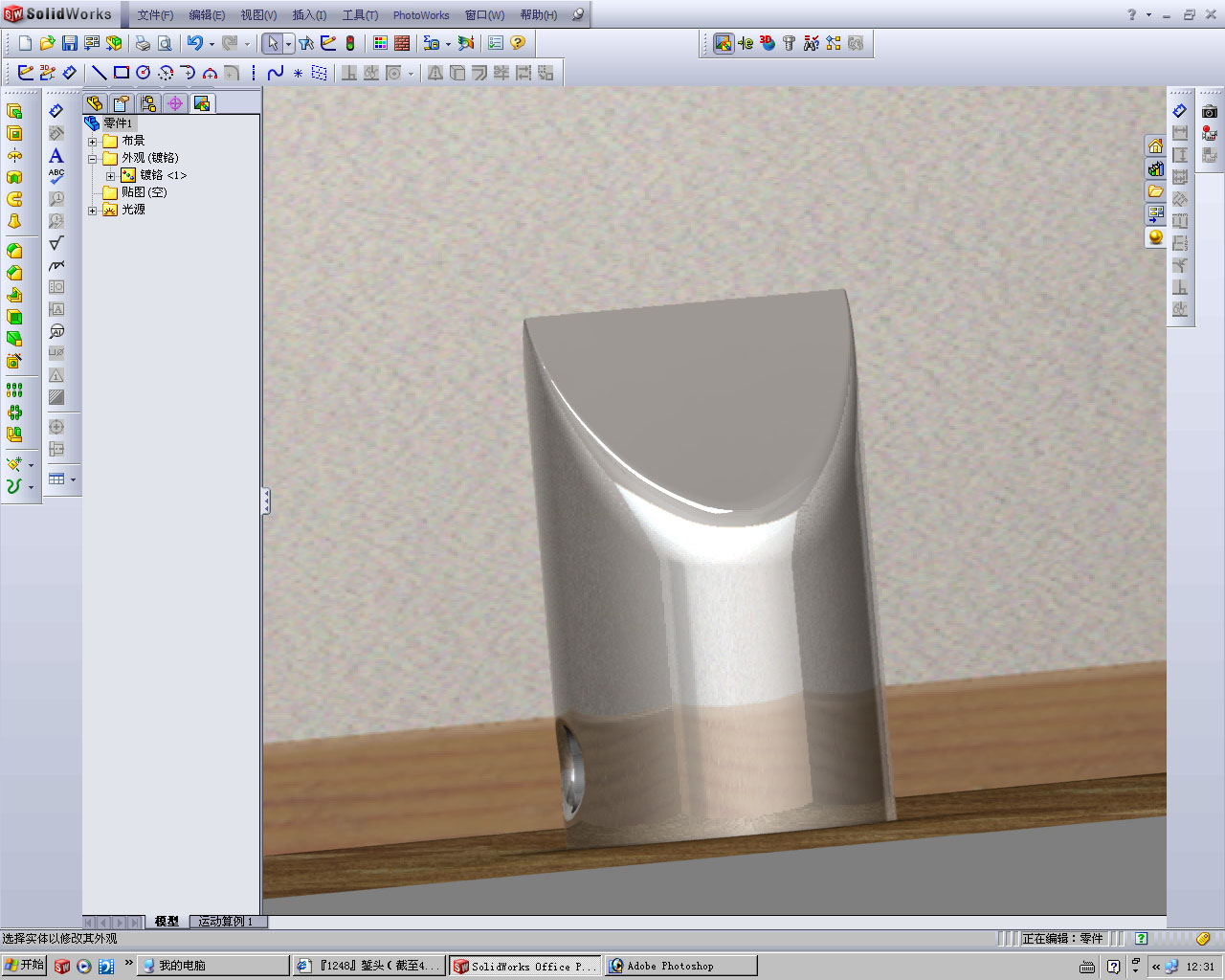Open the 编辑(E) menu

207,15
